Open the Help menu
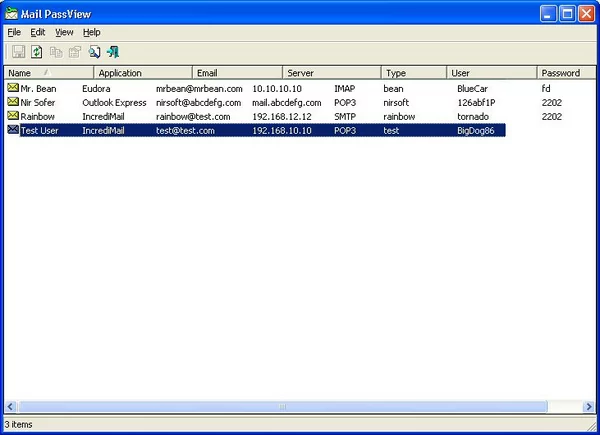 91,33
